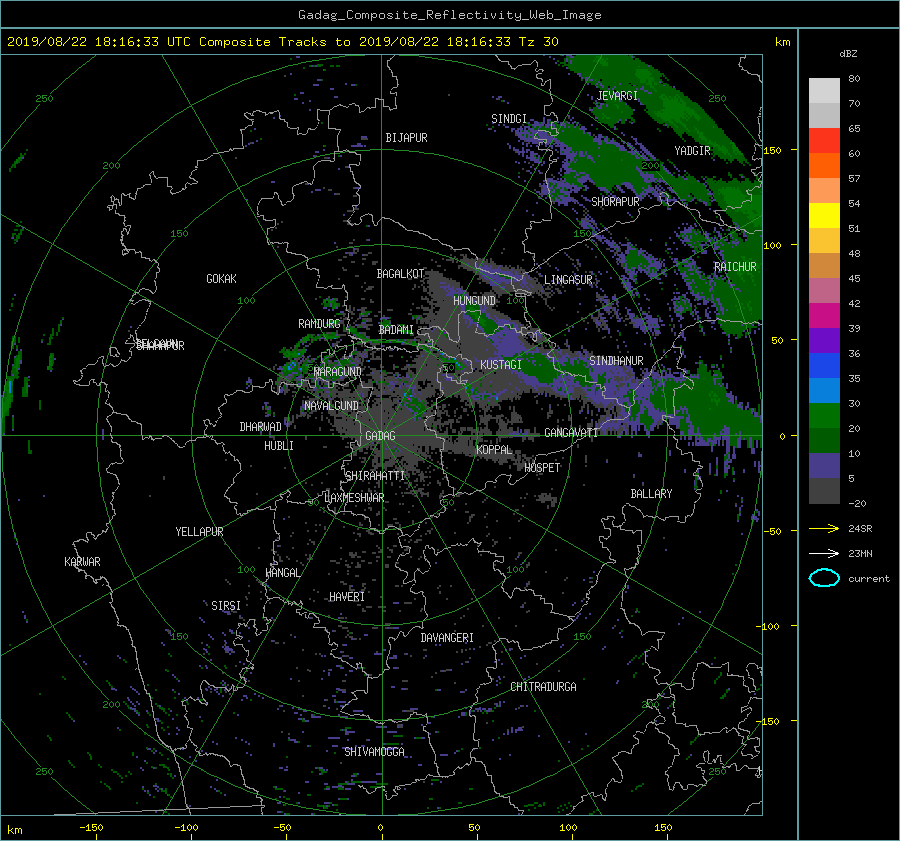Select the YELLAPUR label

[x=199, y=532]
